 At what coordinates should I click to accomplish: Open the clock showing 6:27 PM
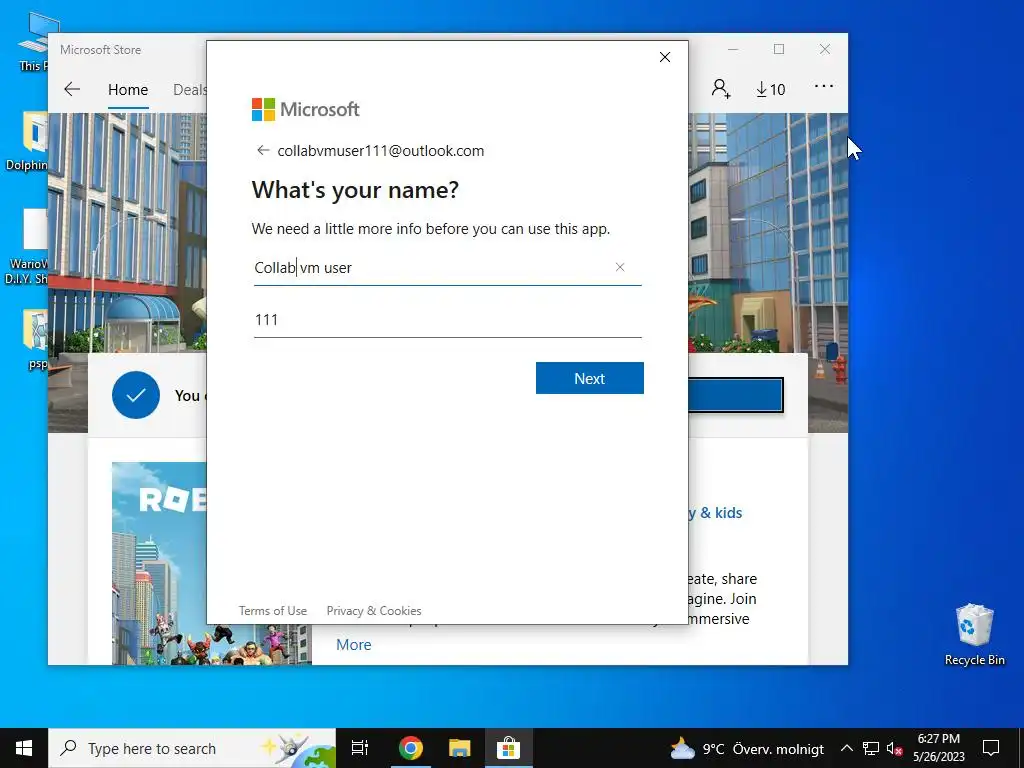[x=938, y=748]
